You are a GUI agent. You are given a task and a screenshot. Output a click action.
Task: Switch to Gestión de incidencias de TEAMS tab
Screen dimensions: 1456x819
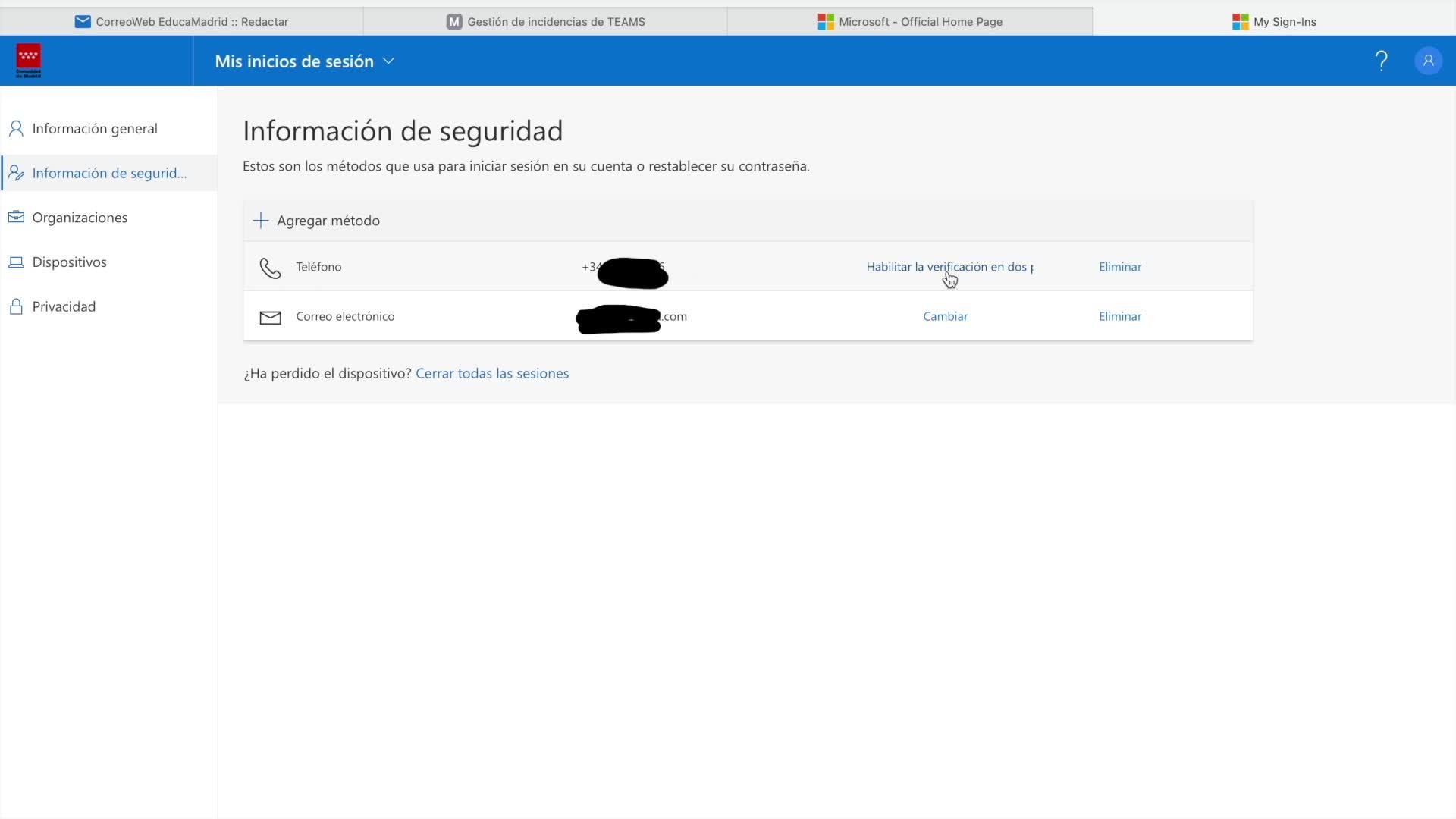546,22
